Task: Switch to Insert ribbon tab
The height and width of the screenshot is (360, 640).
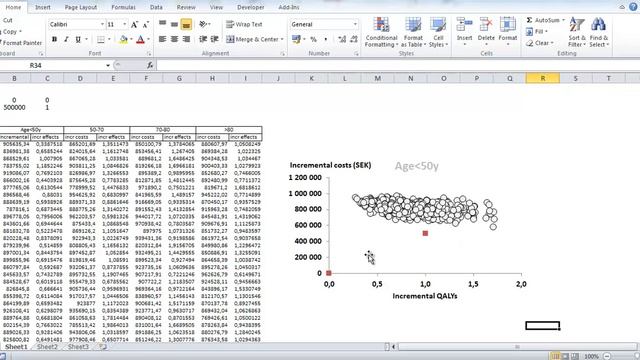Action: point(42,7)
